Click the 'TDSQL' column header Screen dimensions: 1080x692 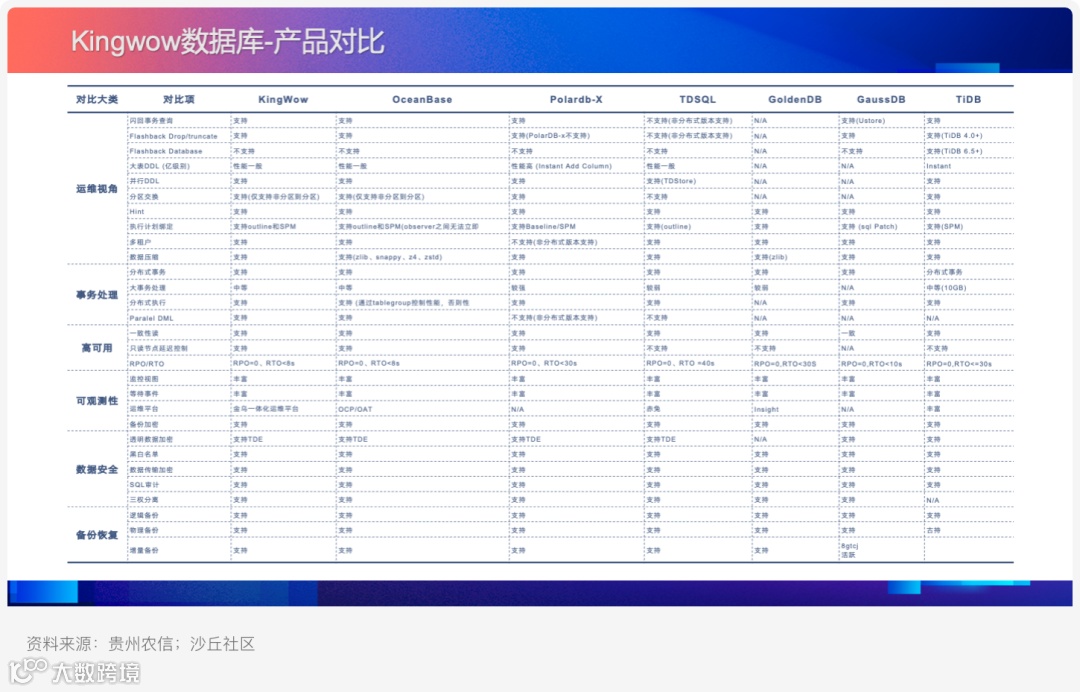(698, 99)
